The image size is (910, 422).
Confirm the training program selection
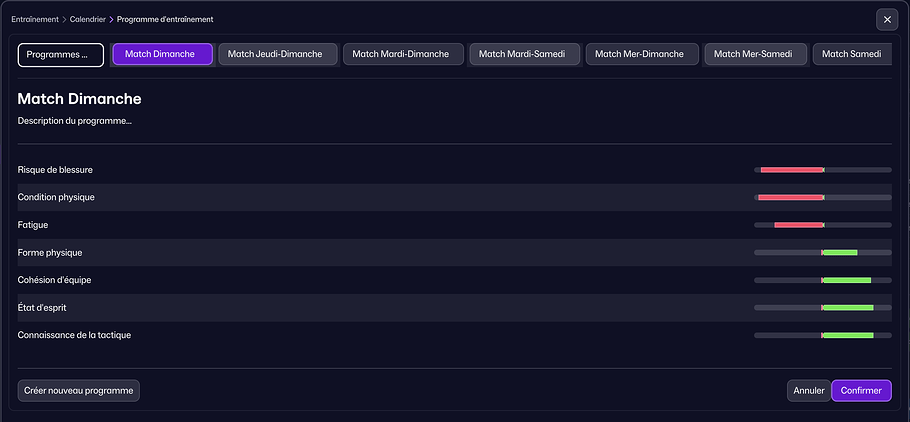861,390
